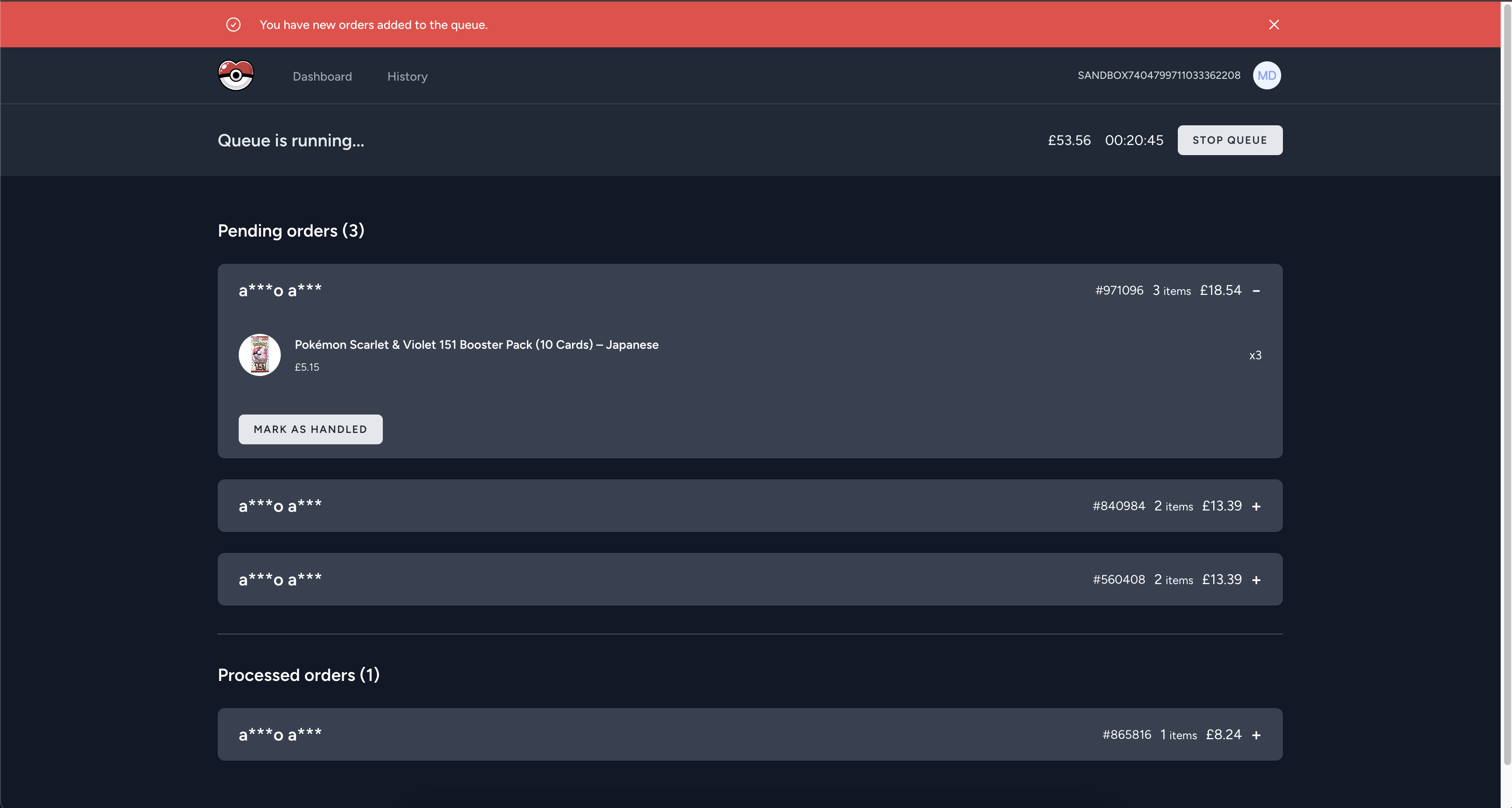Click the SANDBOX7404799711033362208 account label
Screen dimensions: 1512x808
[x=1158, y=75]
